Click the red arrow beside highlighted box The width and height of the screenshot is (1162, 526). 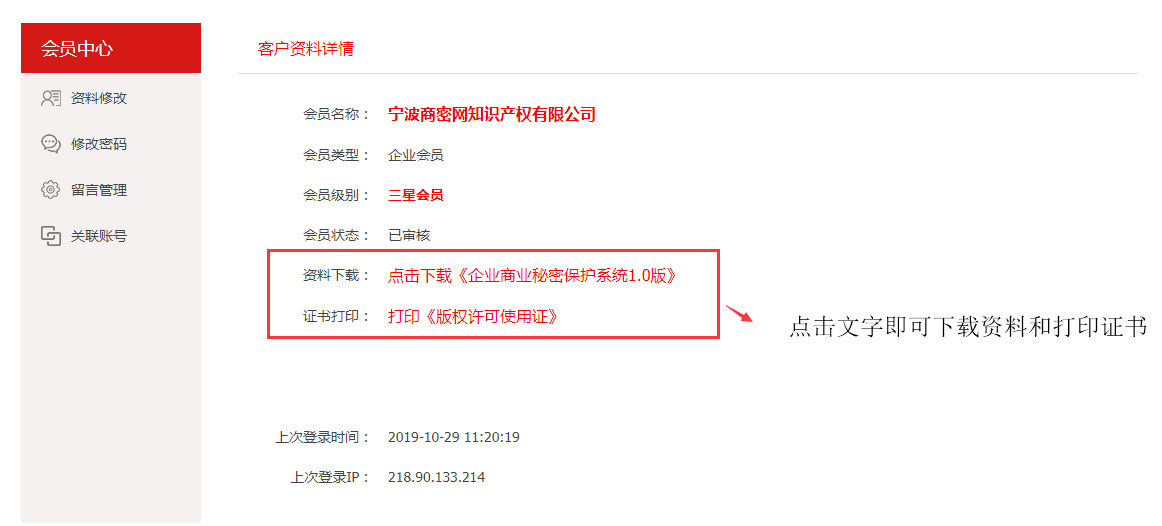(739, 313)
